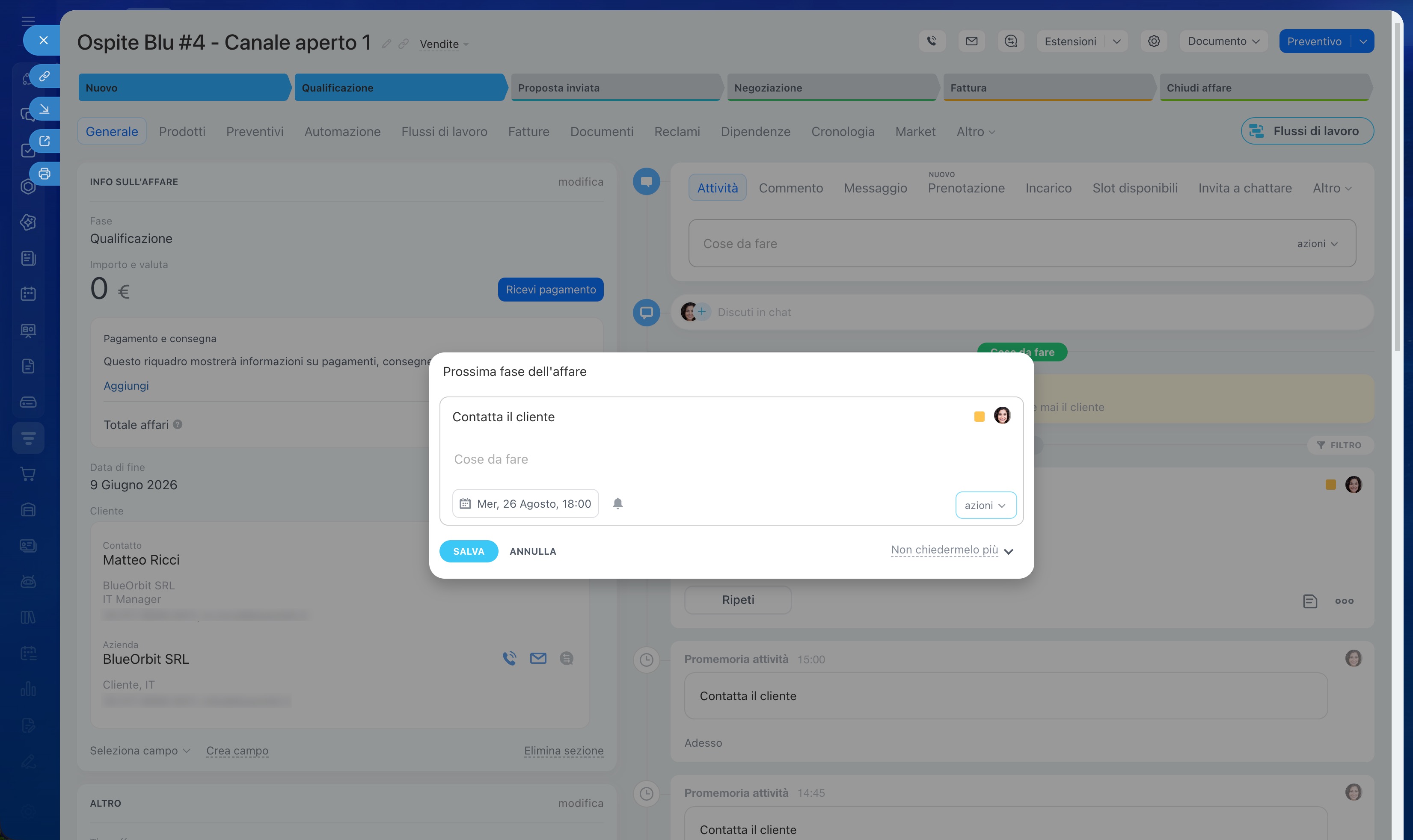
Task: Click the Cose da fare text area in dialog
Action: point(730,459)
